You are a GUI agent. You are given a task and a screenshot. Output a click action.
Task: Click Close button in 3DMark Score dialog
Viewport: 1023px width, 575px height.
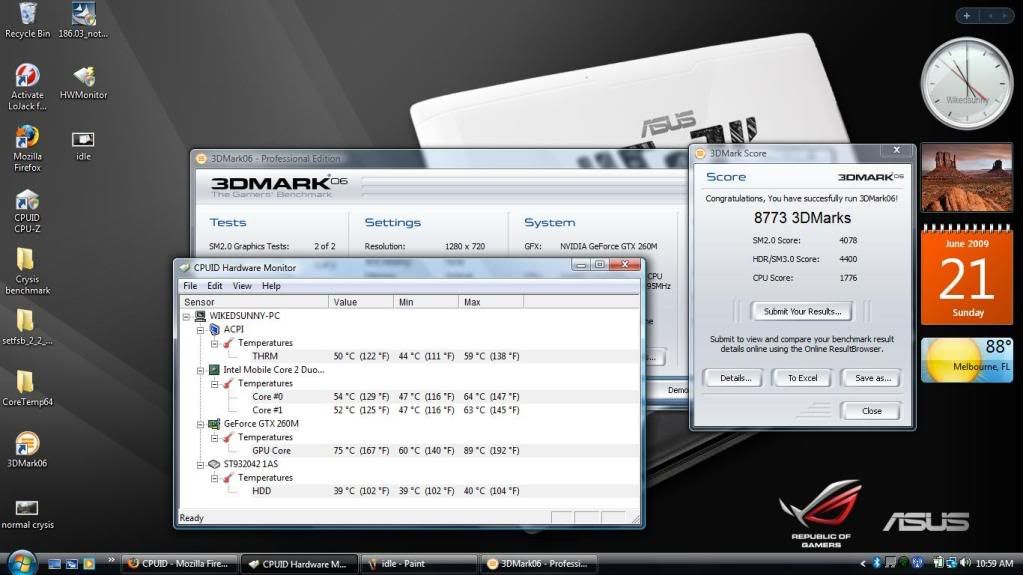pos(872,411)
